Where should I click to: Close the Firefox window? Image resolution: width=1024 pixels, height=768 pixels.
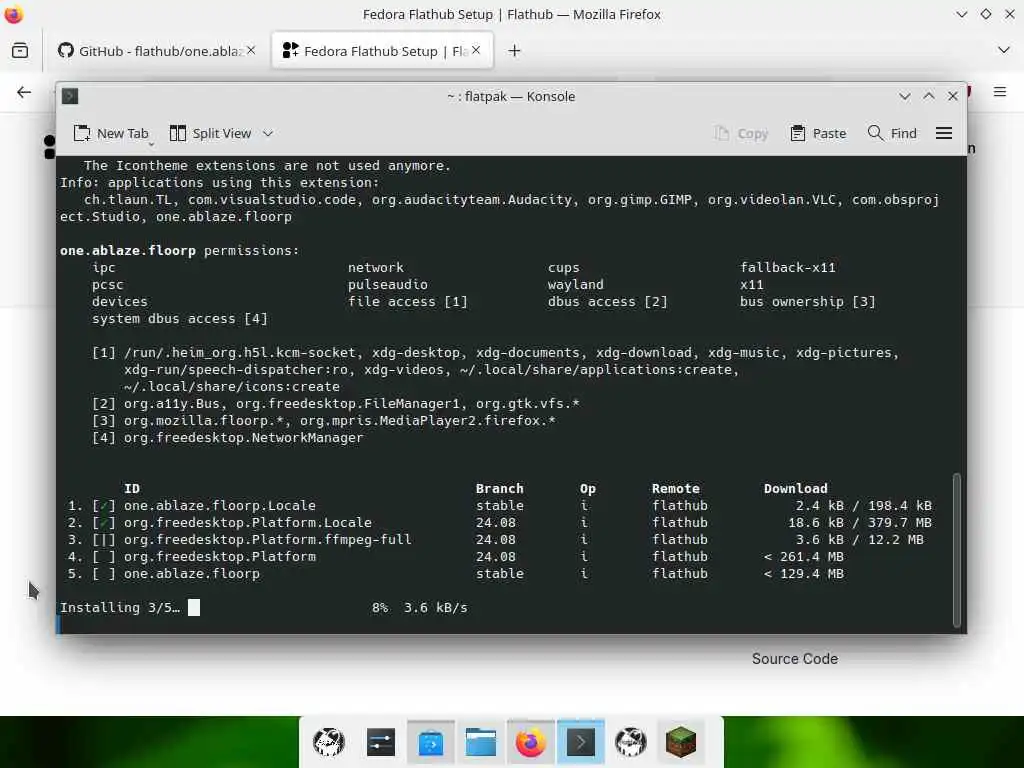(1010, 14)
